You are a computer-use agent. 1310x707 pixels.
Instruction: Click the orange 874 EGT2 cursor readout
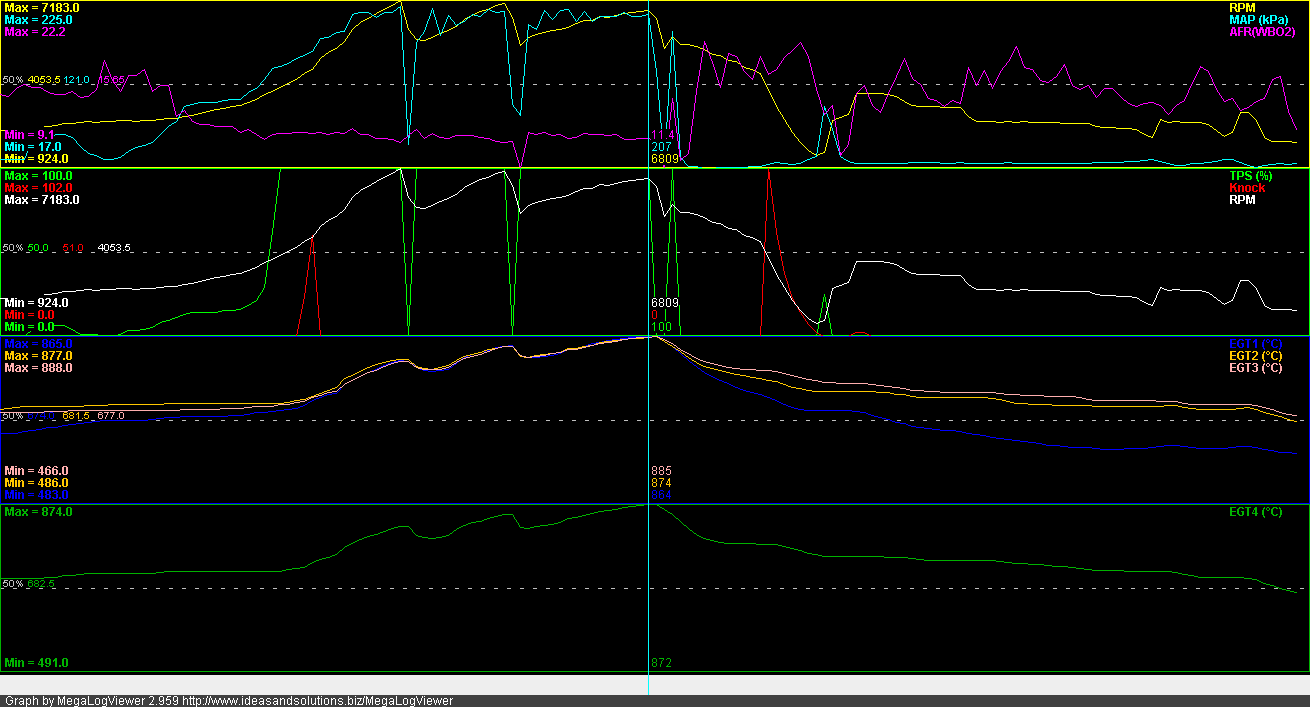[661, 483]
